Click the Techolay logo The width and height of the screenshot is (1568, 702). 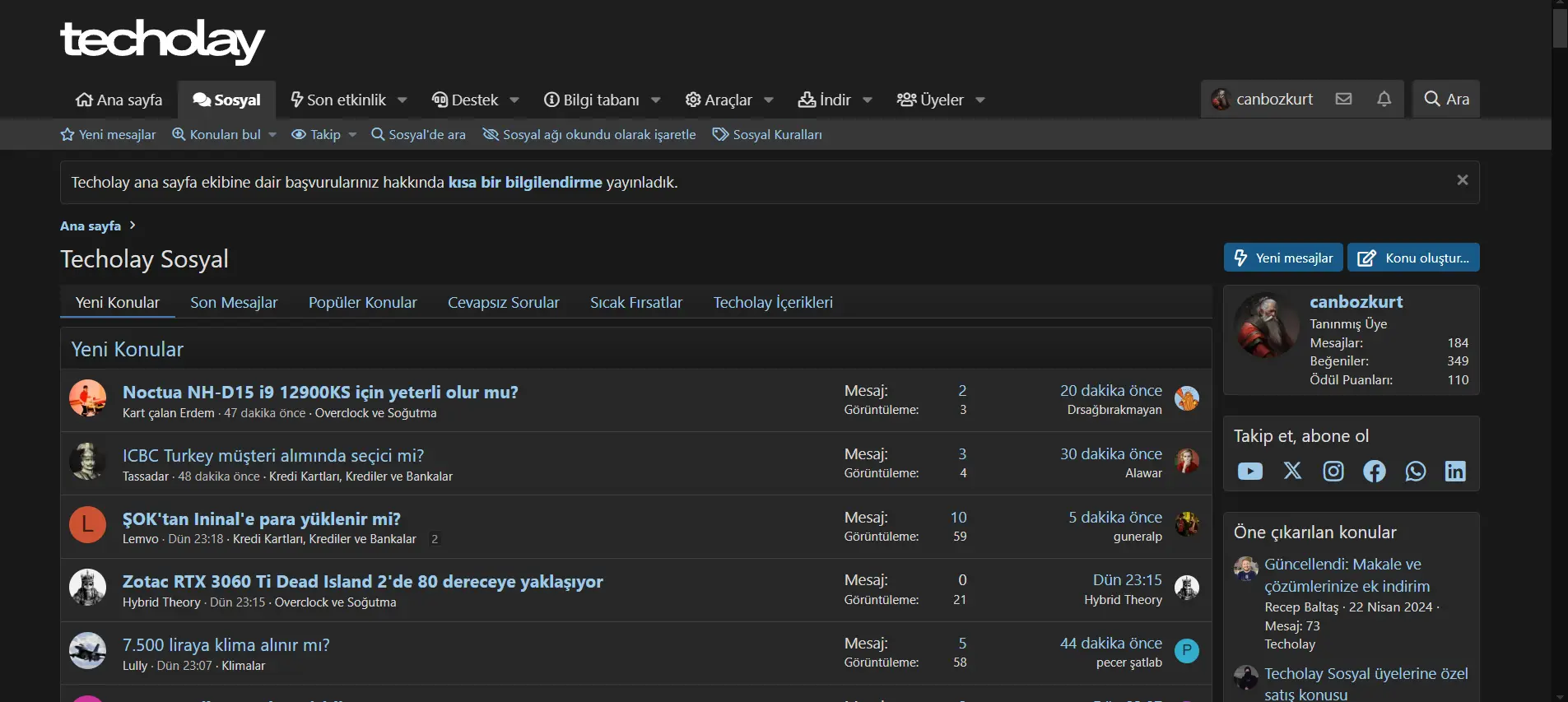point(162,41)
